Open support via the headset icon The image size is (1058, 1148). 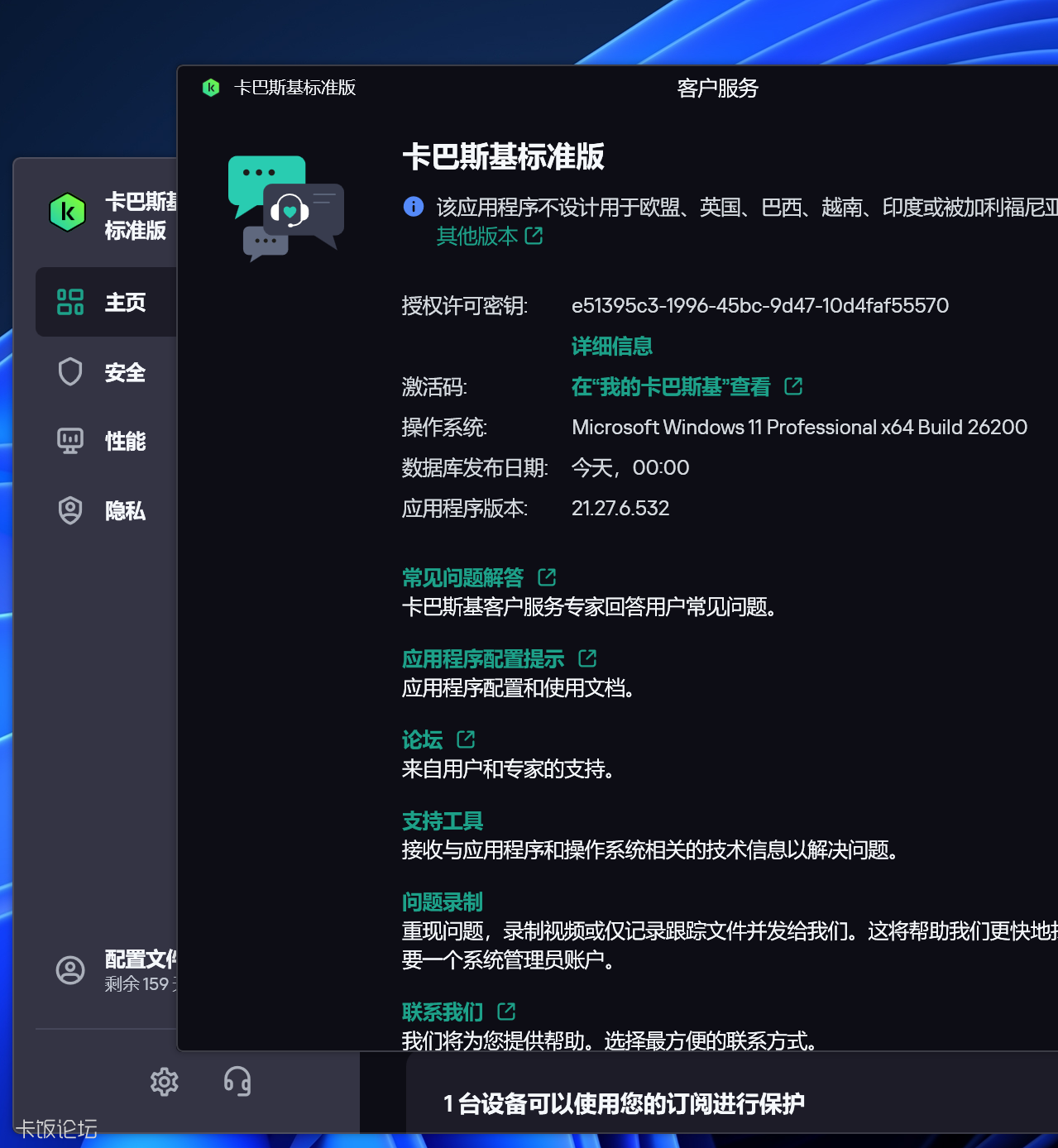237,1082
